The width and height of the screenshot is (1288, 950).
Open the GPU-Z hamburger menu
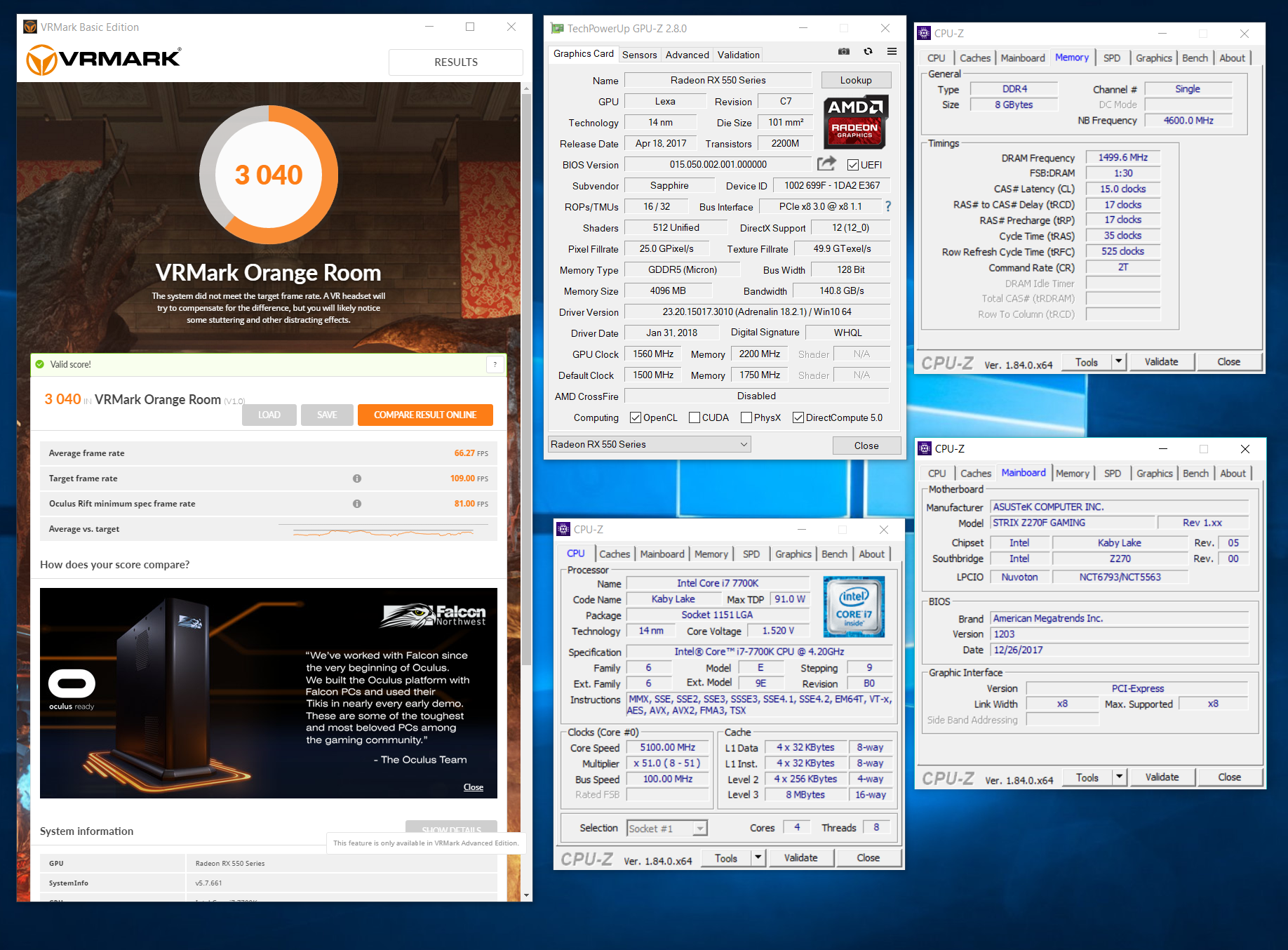pyautogui.click(x=892, y=51)
